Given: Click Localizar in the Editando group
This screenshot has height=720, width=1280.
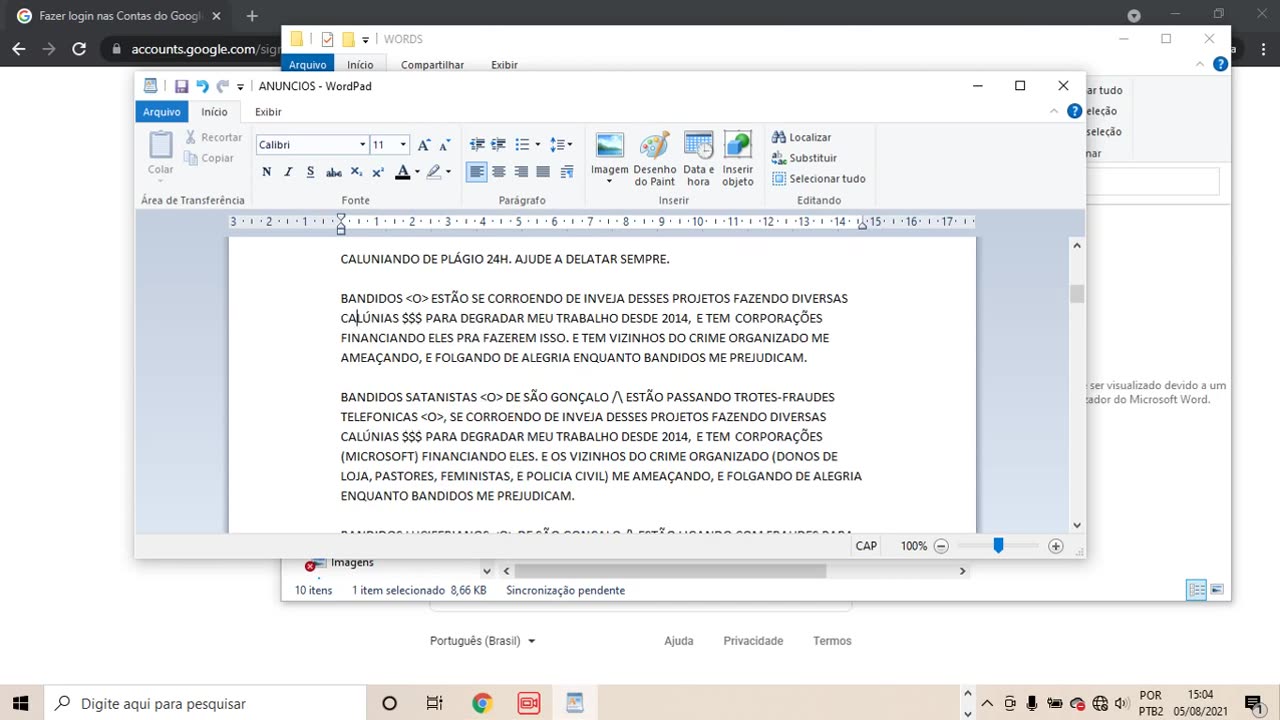Looking at the screenshot, I should [x=802, y=137].
